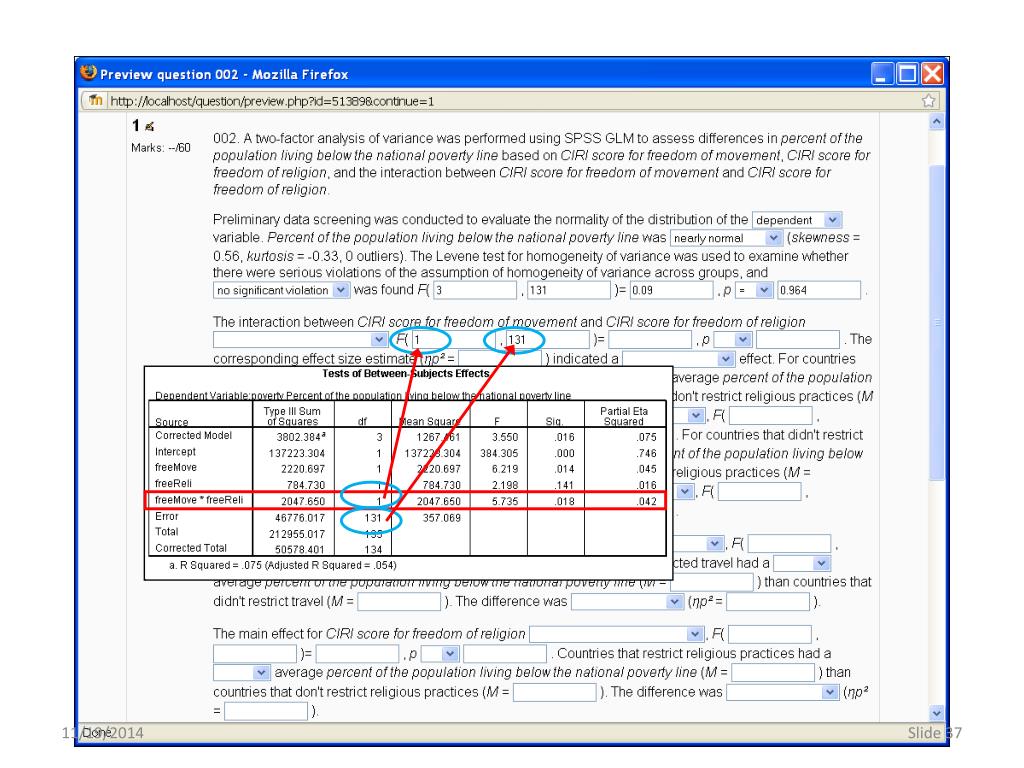This screenshot has height=768, width=1024.
Task: Bookmark this page with the star icon
Action: (928, 101)
